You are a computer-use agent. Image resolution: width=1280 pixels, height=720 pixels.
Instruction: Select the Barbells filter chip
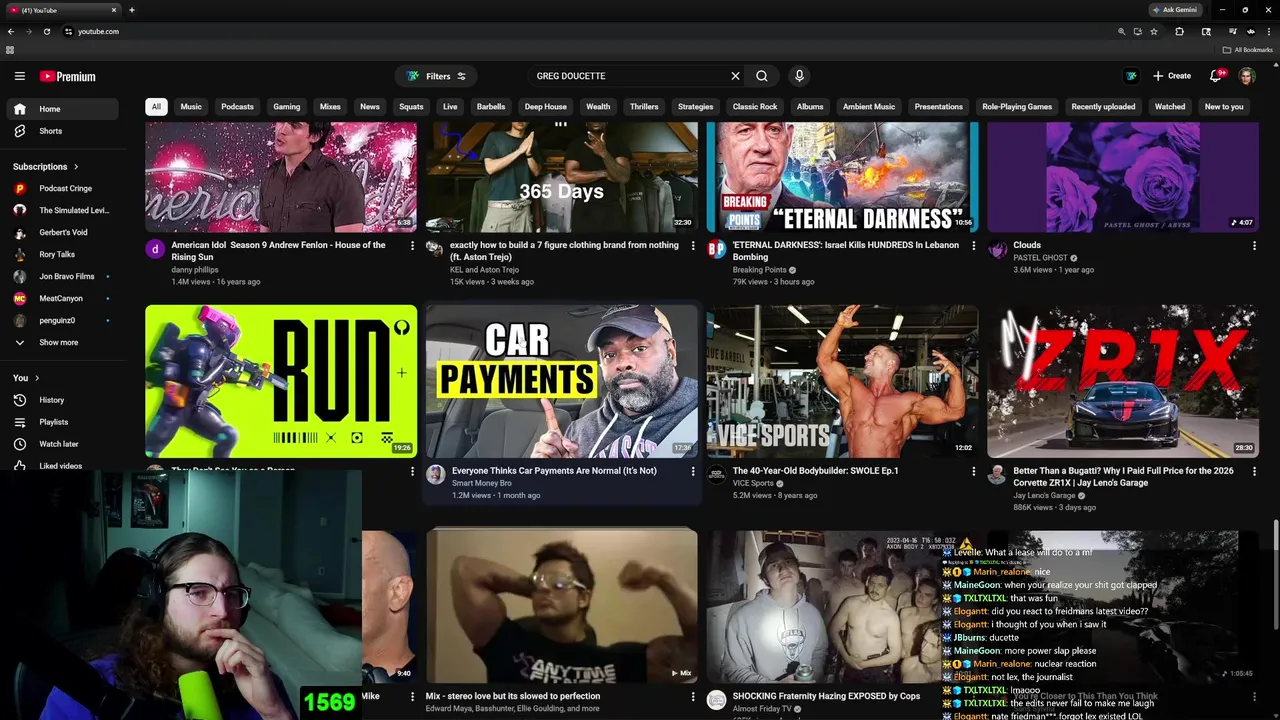[491, 106]
